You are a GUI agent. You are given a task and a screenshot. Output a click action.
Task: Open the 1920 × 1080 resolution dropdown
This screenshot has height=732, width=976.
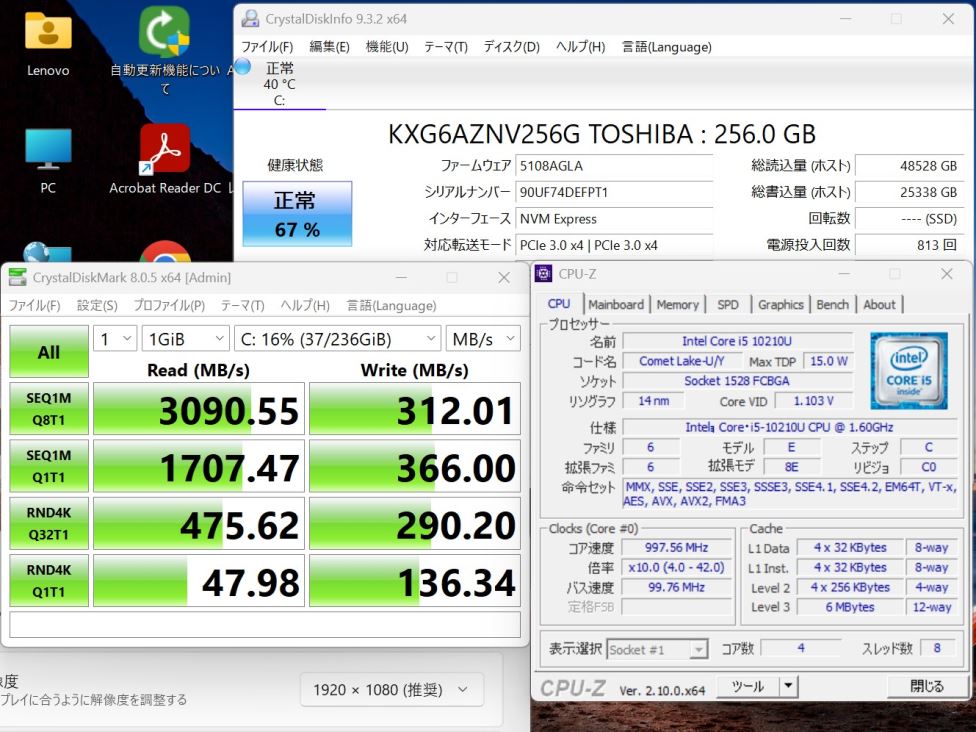click(x=391, y=689)
